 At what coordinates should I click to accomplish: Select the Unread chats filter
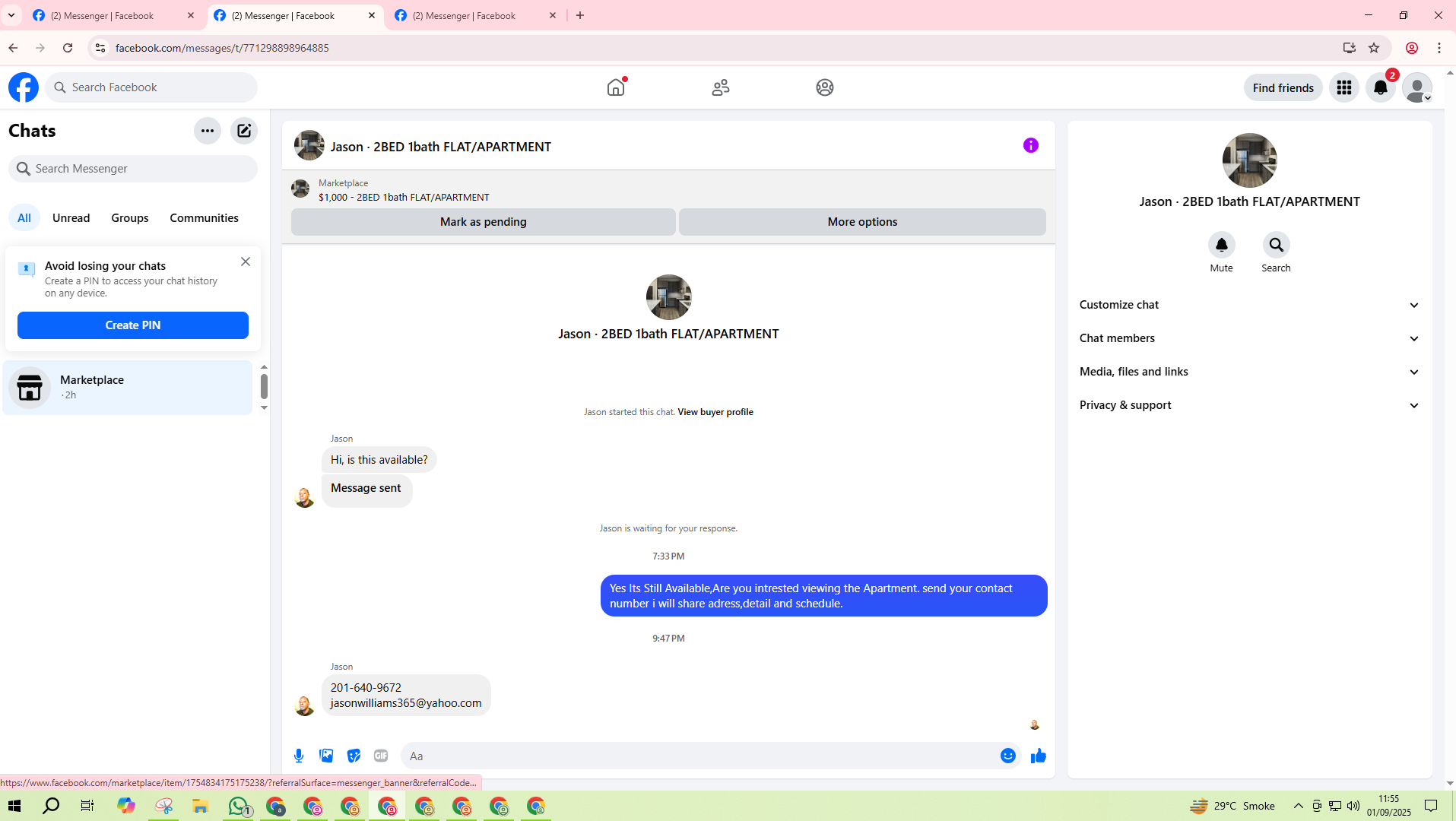point(71,218)
